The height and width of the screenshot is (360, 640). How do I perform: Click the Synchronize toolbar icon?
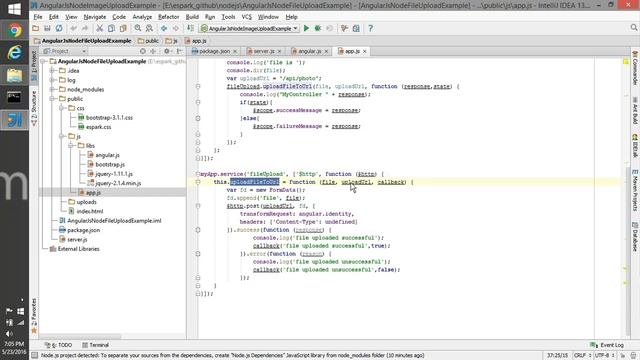click(59, 28)
